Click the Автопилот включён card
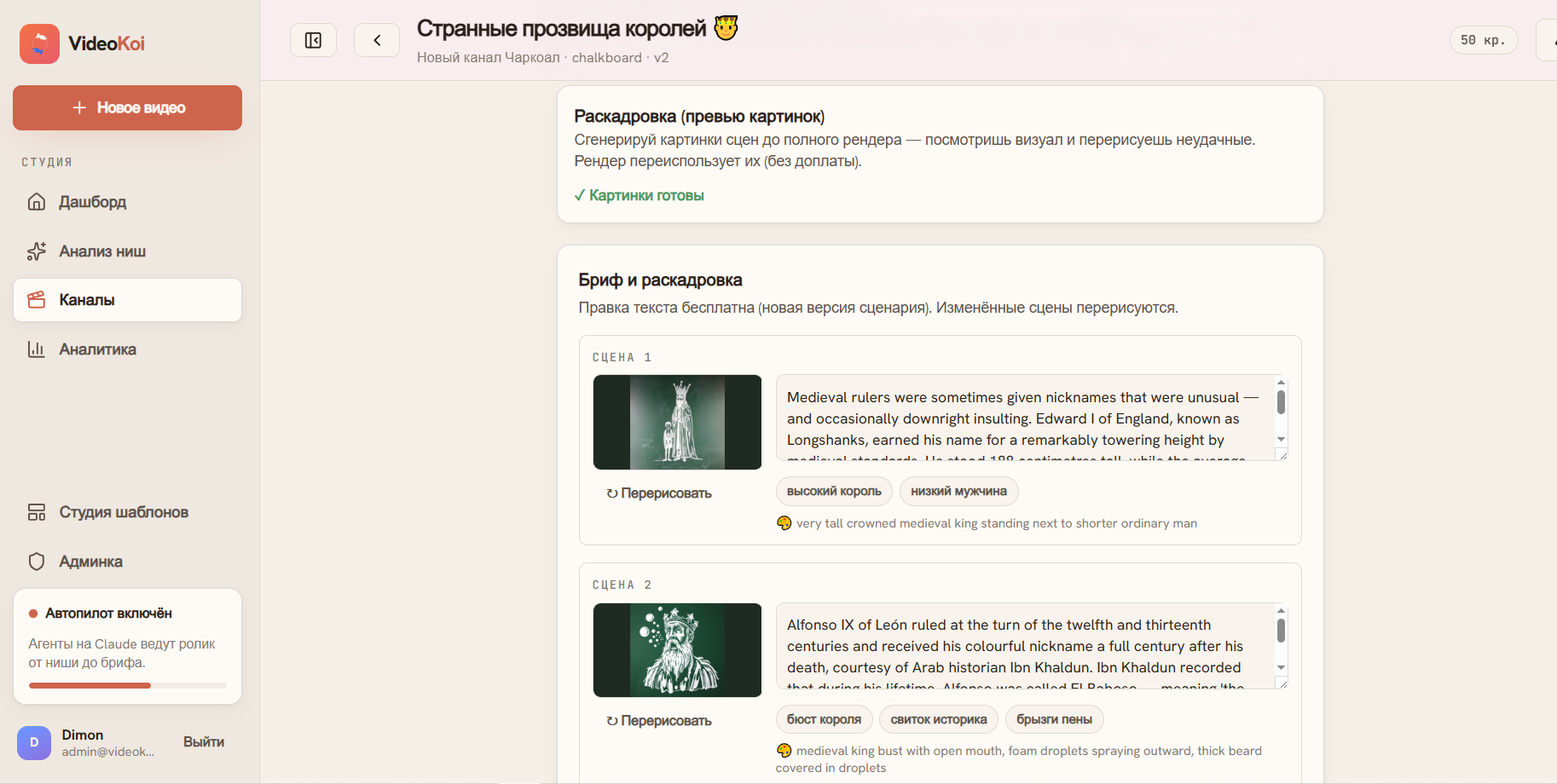This screenshot has width=1557, height=784. pyautogui.click(x=127, y=646)
